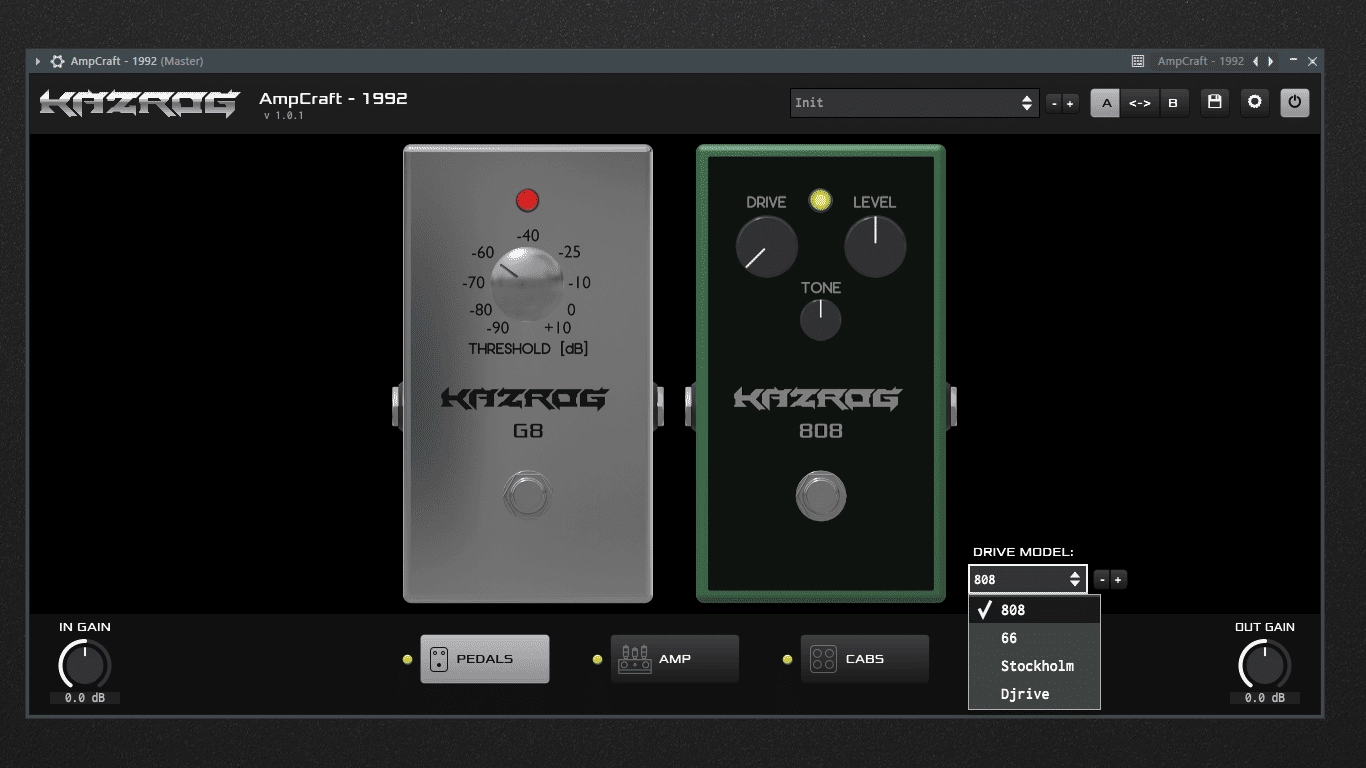Toggle the plugin power button
This screenshot has width=1366, height=768.
[x=1295, y=102]
